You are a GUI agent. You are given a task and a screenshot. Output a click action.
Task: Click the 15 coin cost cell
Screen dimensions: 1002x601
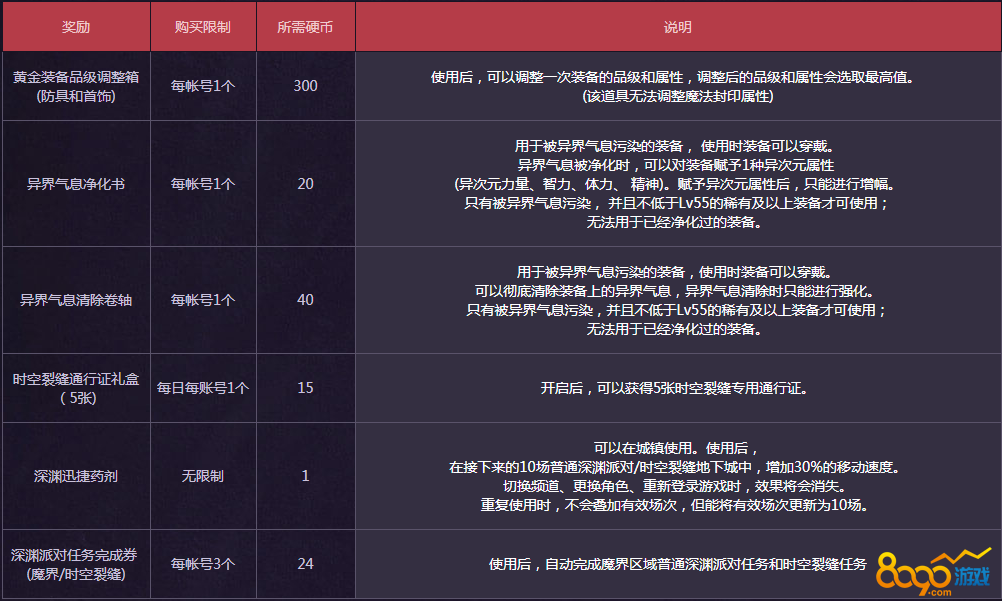(x=305, y=388)
